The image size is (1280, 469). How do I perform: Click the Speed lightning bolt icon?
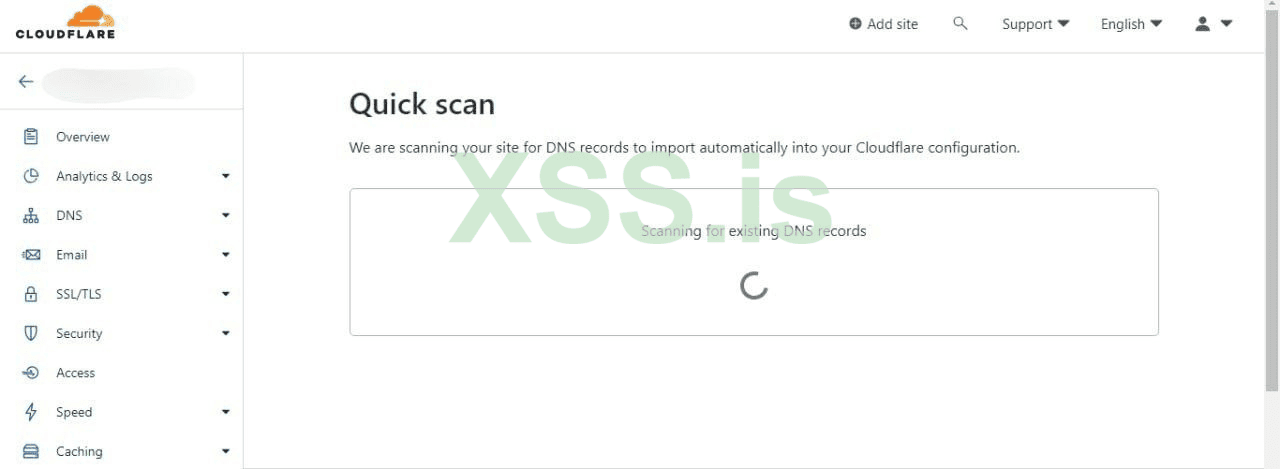[x=31, y=412]
